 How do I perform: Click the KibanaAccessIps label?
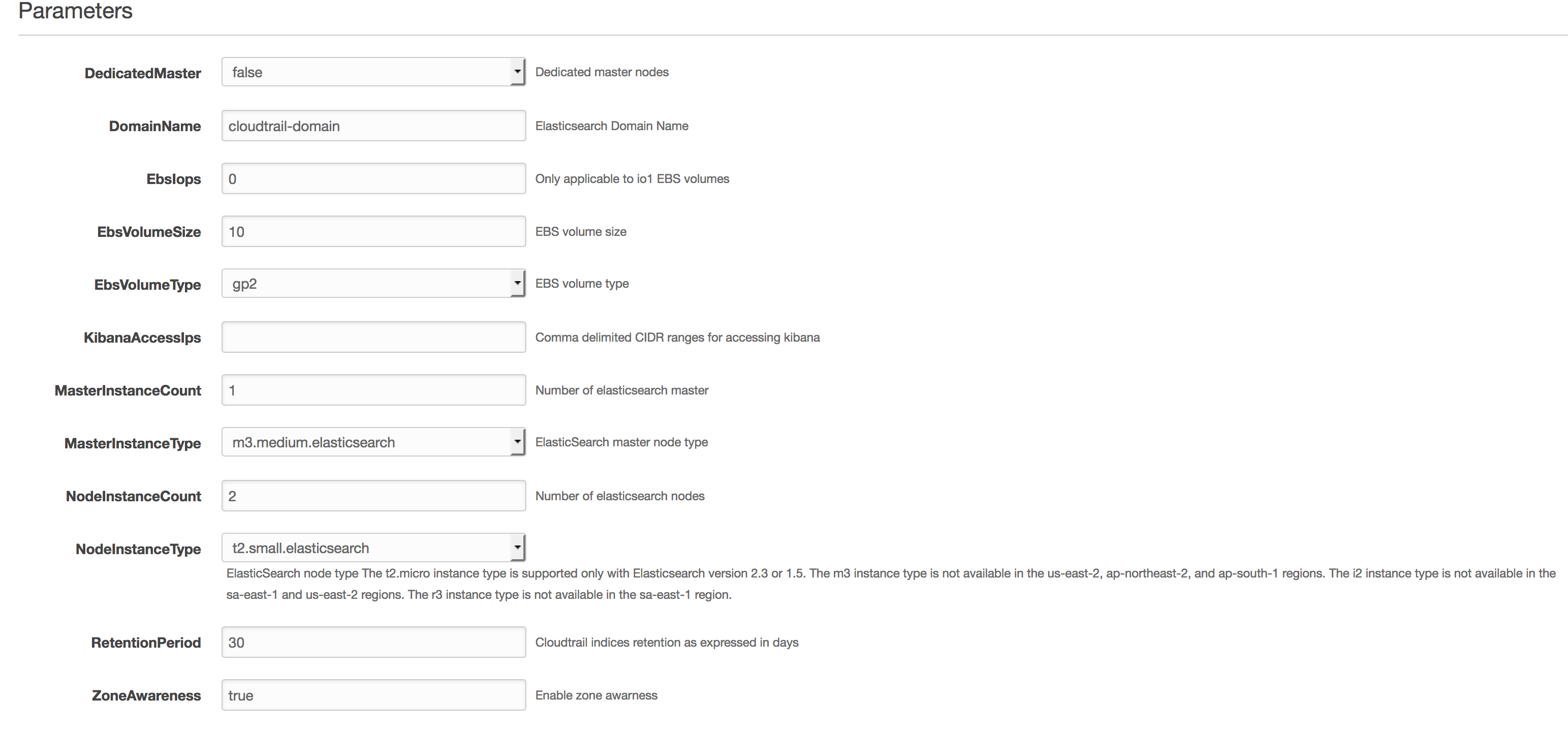point(142,338)
